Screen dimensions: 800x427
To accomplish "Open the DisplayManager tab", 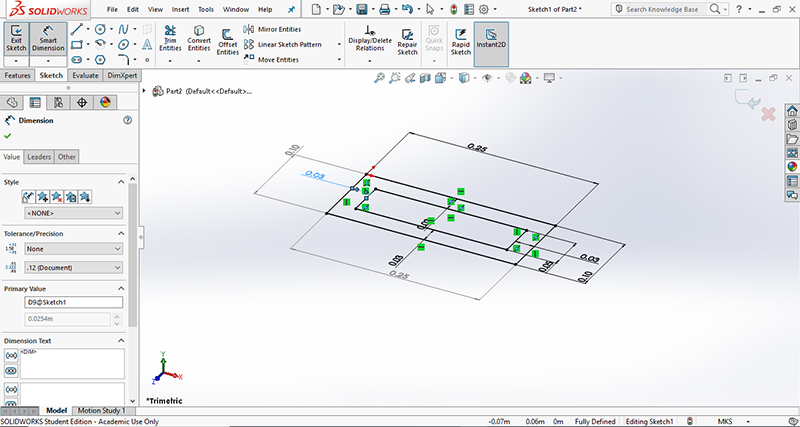I will [x=105, y=103].
